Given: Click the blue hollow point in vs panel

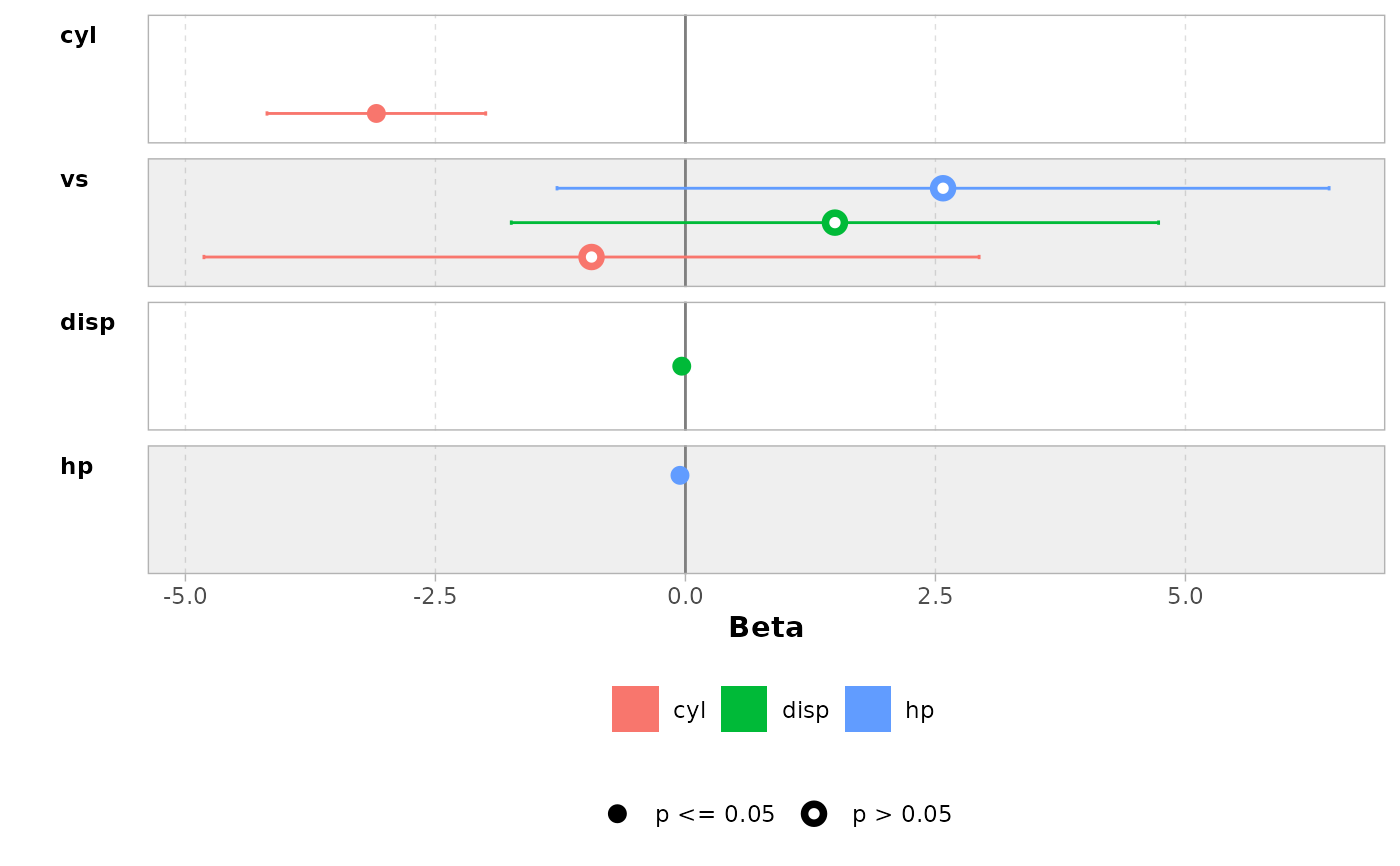Looking at the screenshot, I should [943, 188].
